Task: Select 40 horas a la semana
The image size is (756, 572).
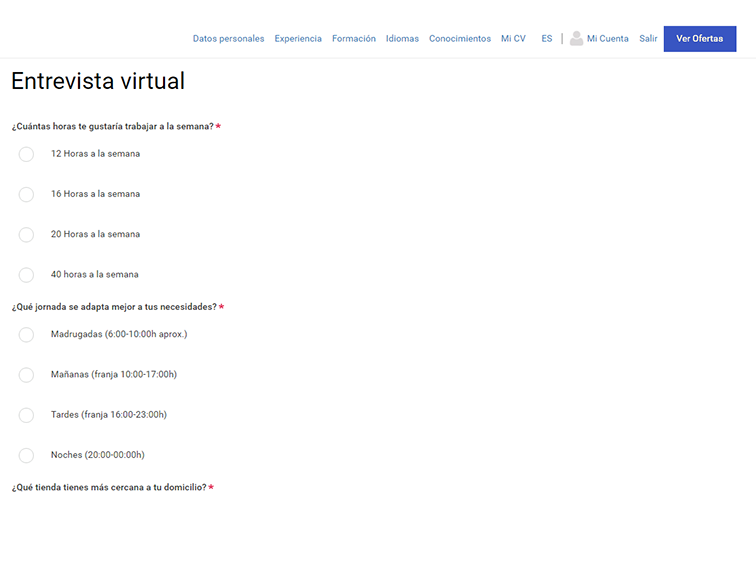Action: 26,275
